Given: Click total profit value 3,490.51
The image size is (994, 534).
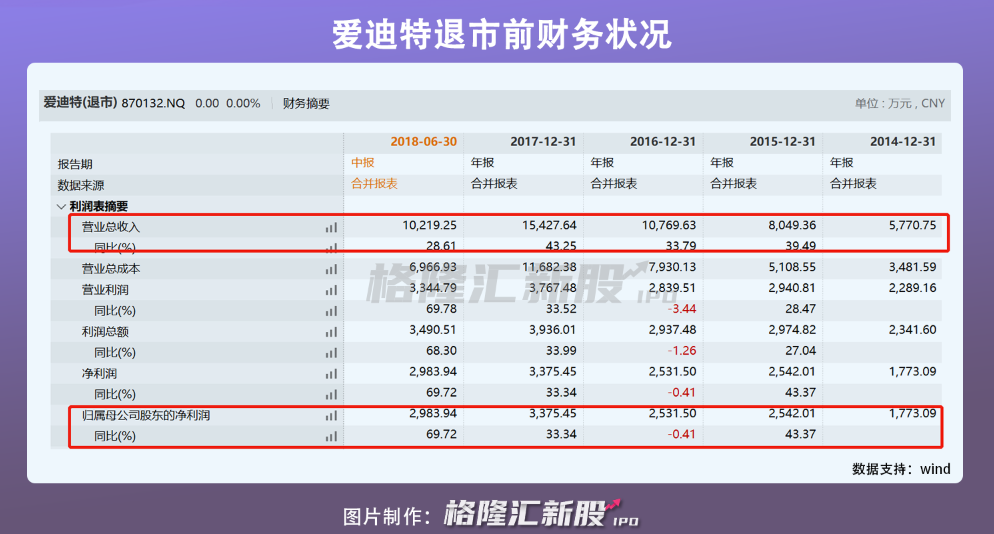Looking at the screenshot, I should [x=432, y=330].
